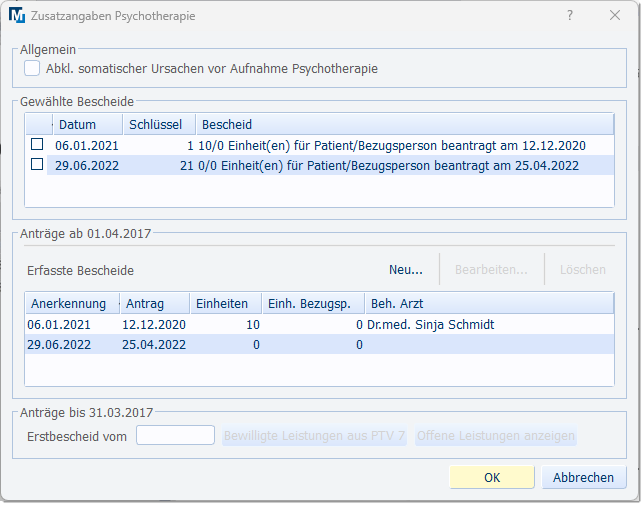Focus the Erstbescheid vom date field

tap(175, 435)
